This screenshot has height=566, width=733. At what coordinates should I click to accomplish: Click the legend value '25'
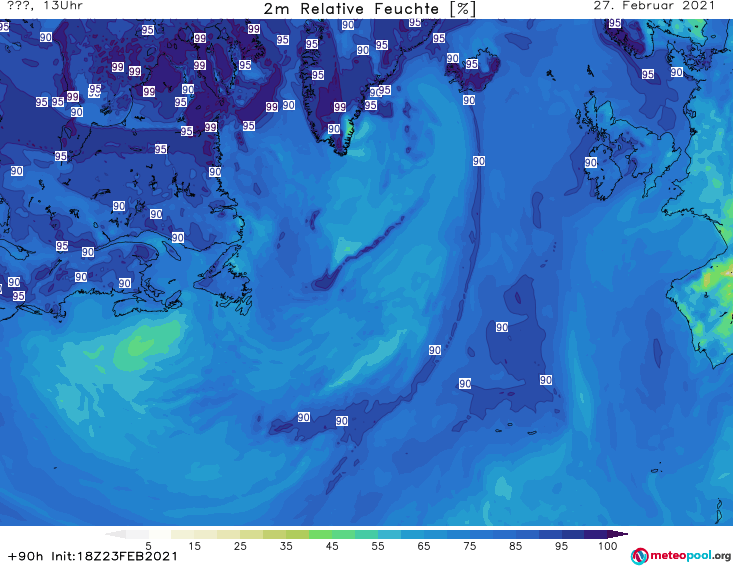240,546
